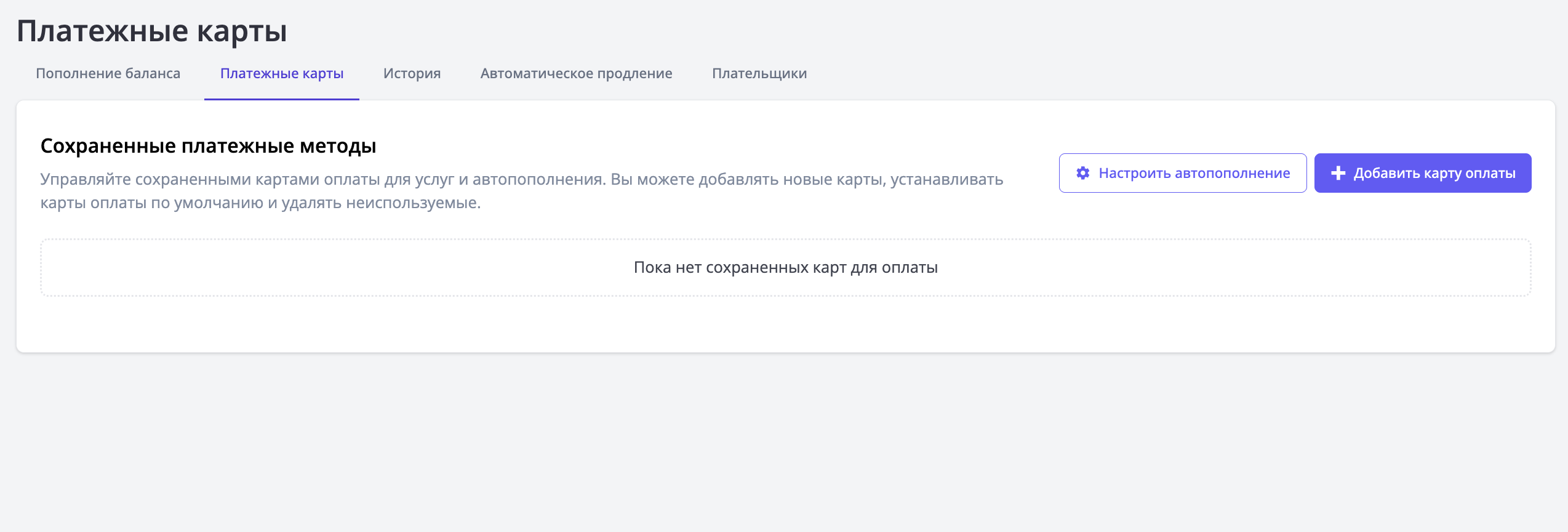The height and width of the screenshot is (532, 1568).
Task: Click the blank gray area below the white panel
Action: [x=784, y=443]
